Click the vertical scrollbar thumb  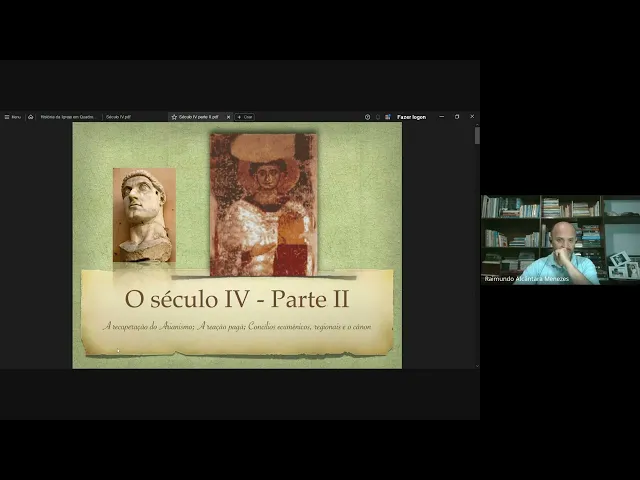pos(477,135)
